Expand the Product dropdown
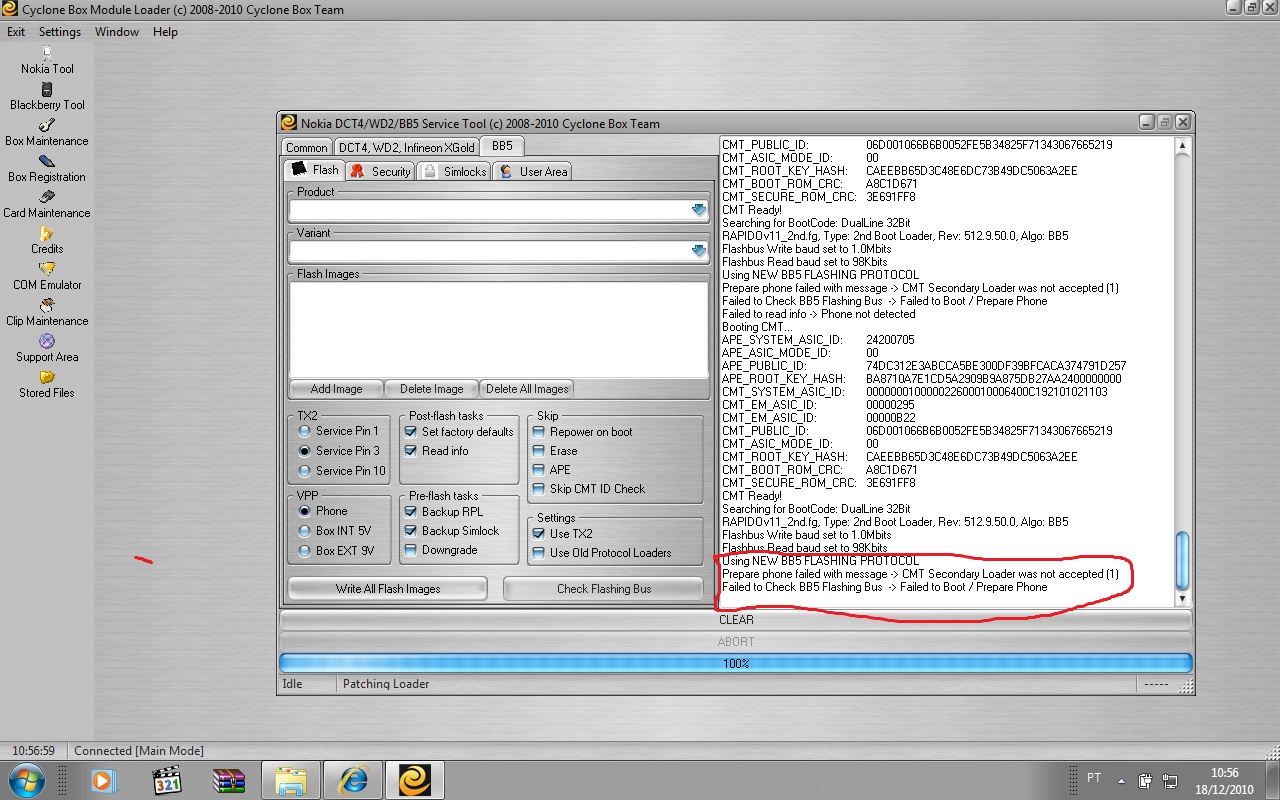 (699, 210)
